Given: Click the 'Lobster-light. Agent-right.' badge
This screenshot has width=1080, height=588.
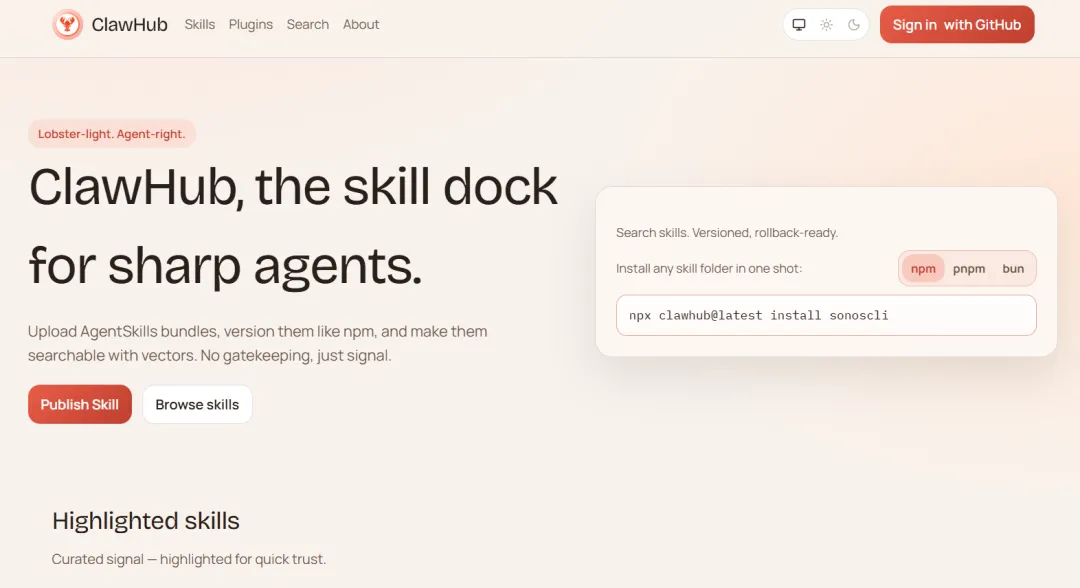Looking at the screenshot, I should (112, 134).
